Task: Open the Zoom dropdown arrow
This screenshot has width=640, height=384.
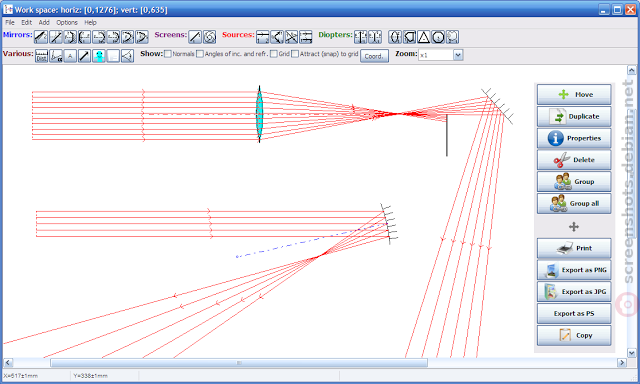Action: click(458, 55)
